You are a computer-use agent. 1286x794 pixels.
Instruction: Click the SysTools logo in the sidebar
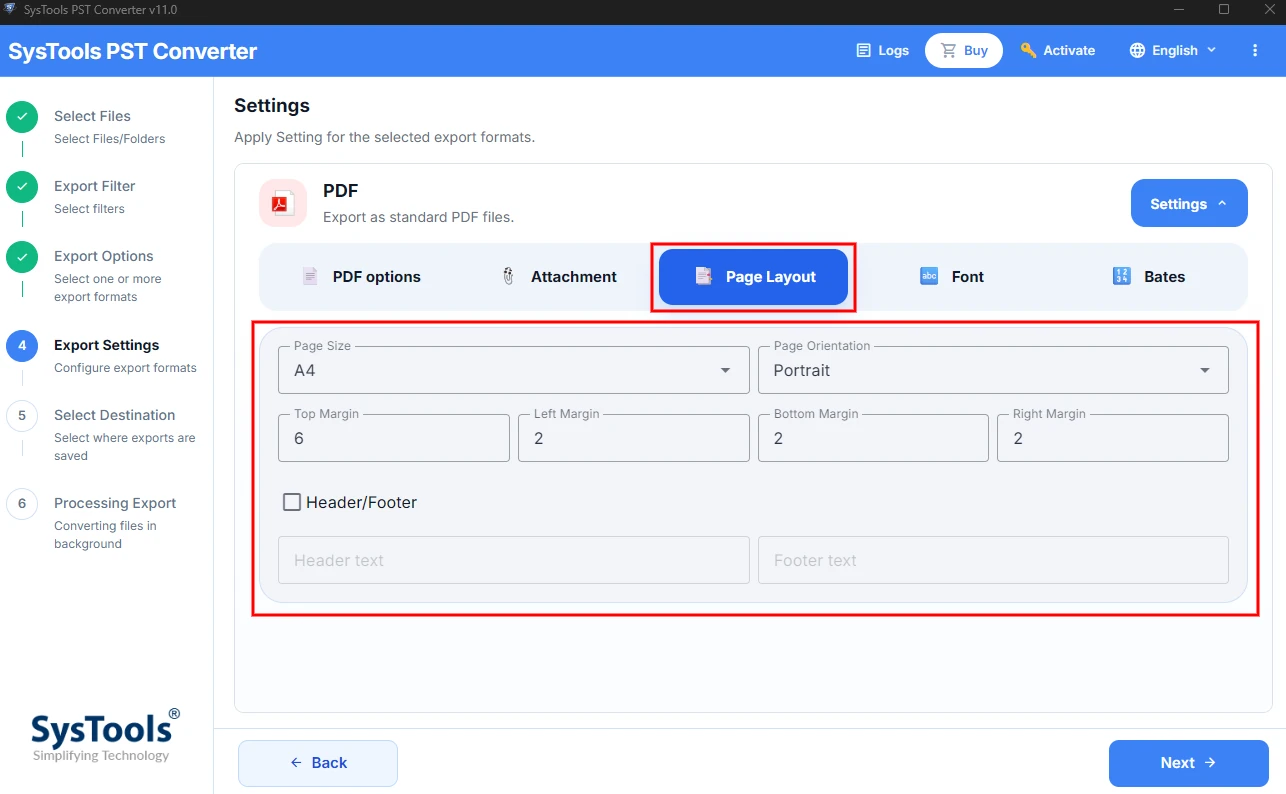(106, 735)
